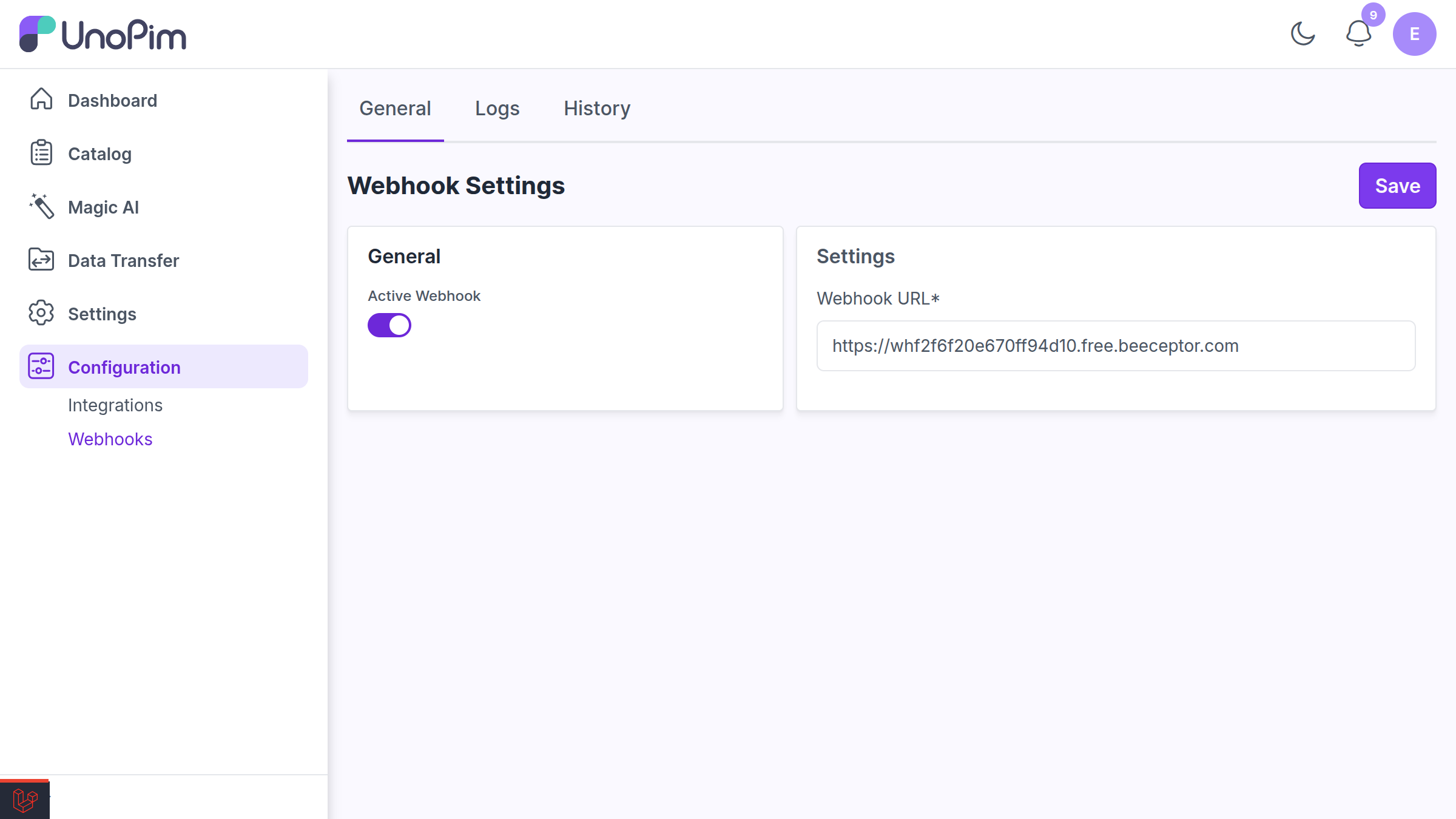
Task: Switch to the History tab
Action: click(597, 109)
